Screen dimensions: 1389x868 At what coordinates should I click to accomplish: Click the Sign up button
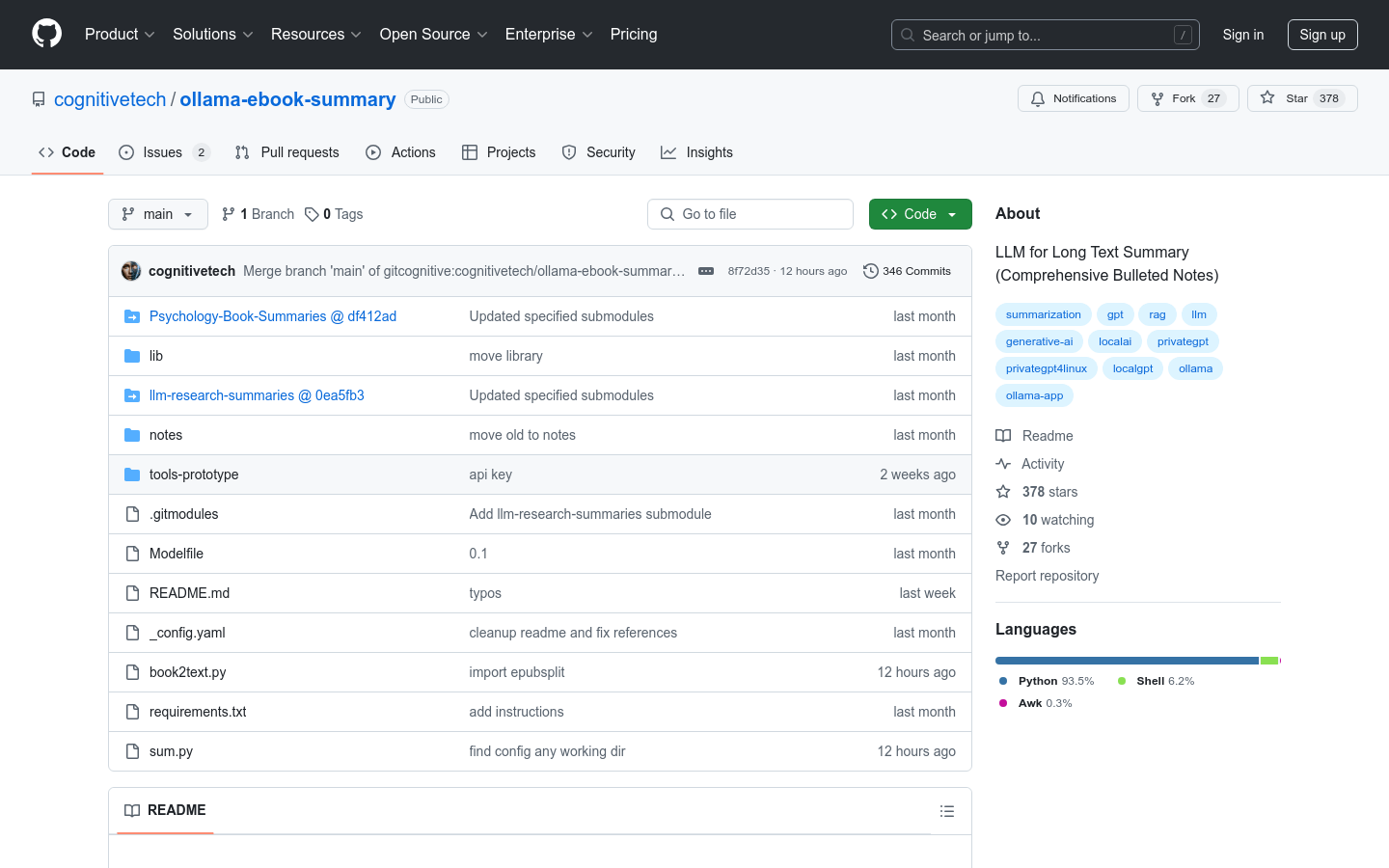(1322, 35)
